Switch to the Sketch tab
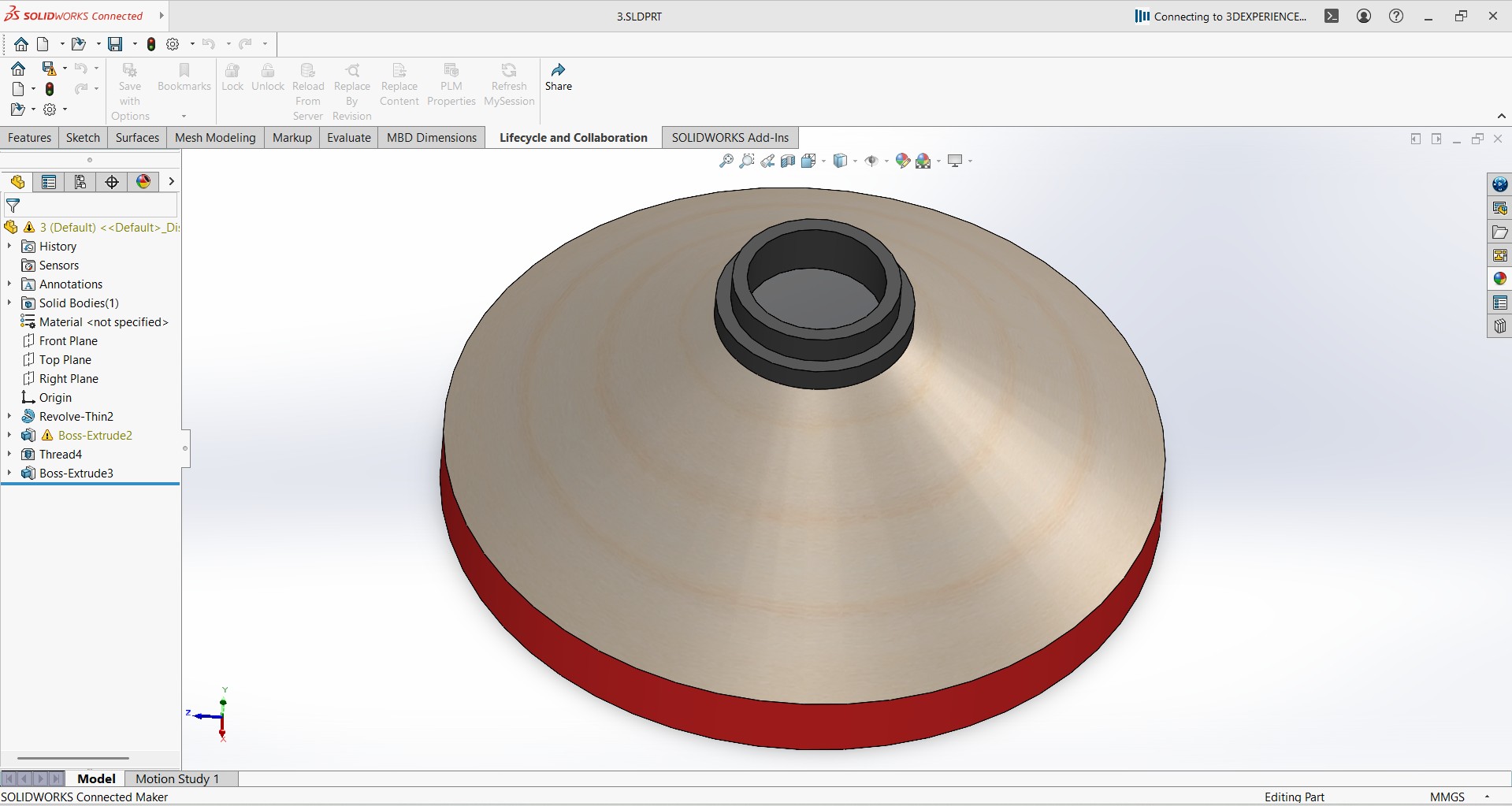Screen dimensions: 1512x806 [x=83, y=138]
